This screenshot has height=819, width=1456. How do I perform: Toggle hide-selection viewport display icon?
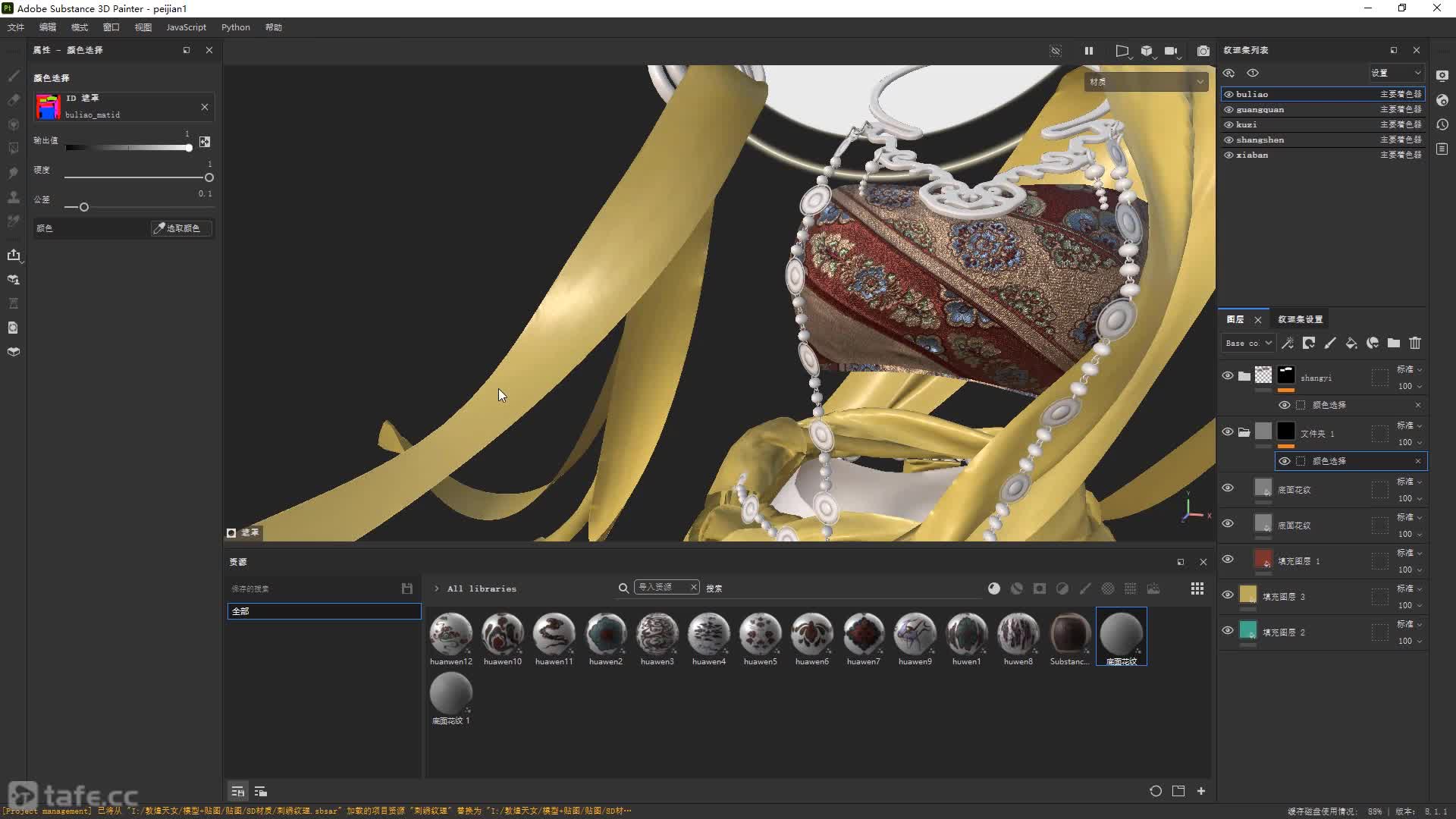(1056, 51)
